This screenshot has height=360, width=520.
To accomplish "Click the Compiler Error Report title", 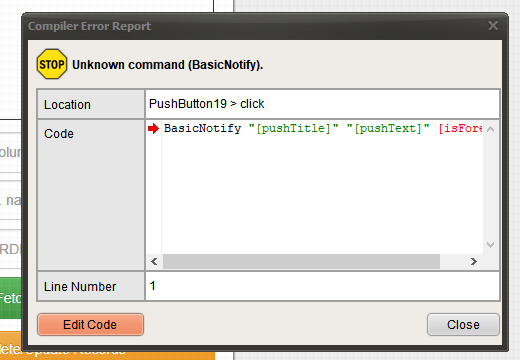I will 89,26.
